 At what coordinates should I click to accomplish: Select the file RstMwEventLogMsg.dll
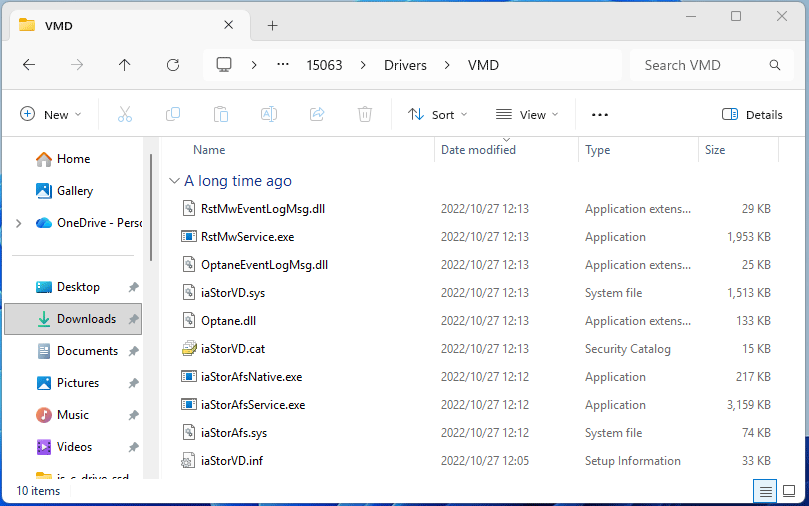(x=263, y=209)
